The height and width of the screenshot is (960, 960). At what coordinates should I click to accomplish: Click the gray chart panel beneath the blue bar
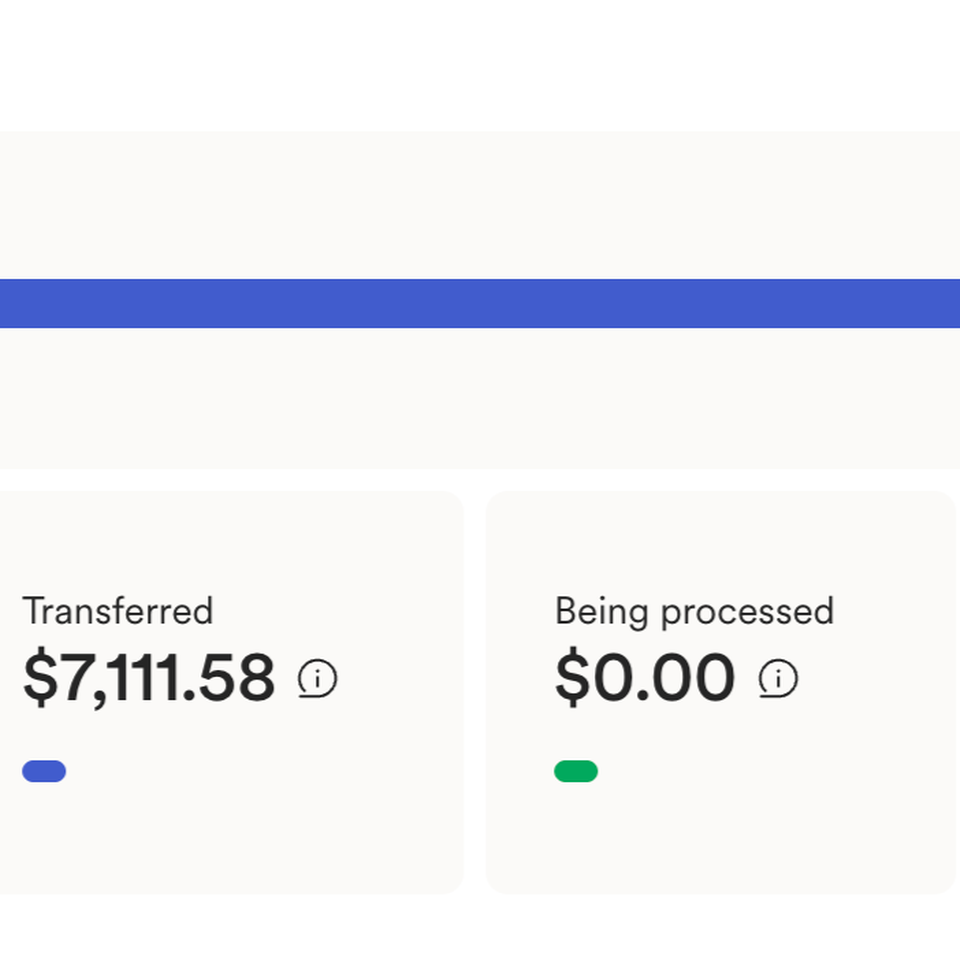[480, 398]
